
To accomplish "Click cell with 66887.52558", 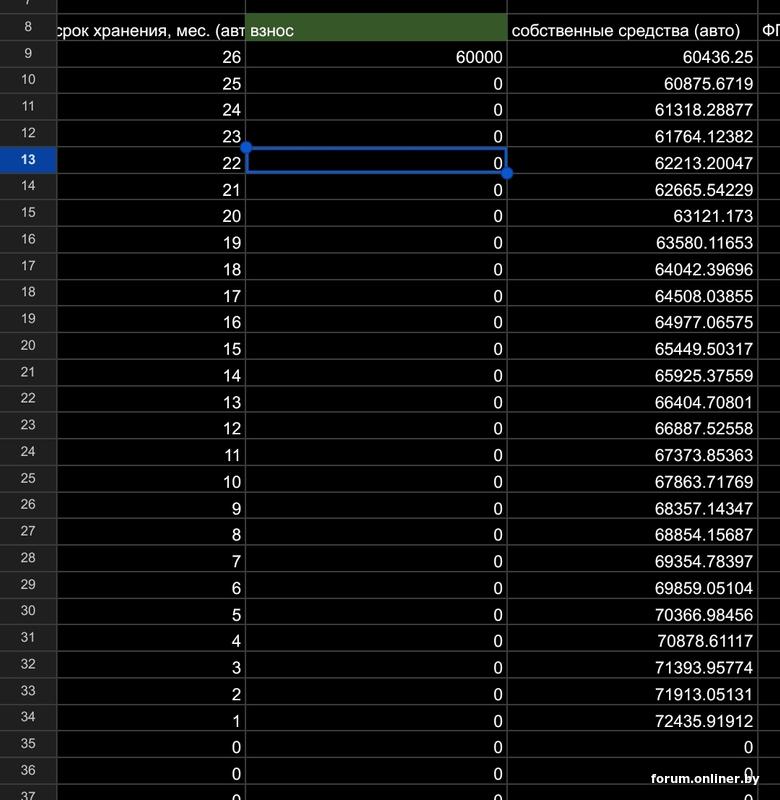I will [x=632, y=426].
